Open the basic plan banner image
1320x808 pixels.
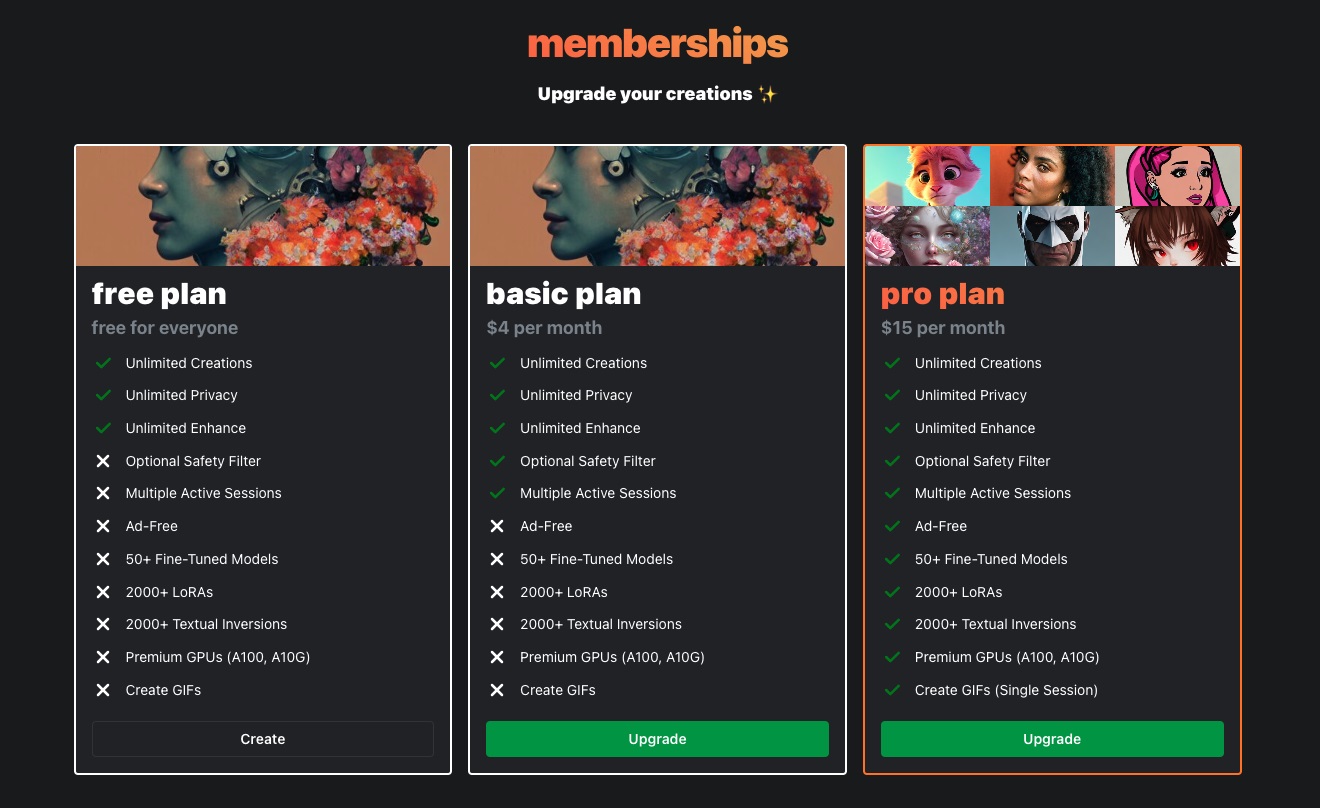tap(657, 206)
